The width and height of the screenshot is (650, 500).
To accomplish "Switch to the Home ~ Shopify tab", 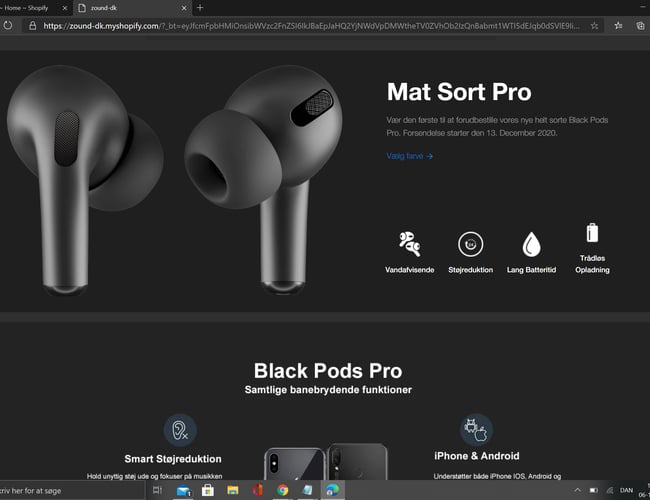I will click(30, 7).
